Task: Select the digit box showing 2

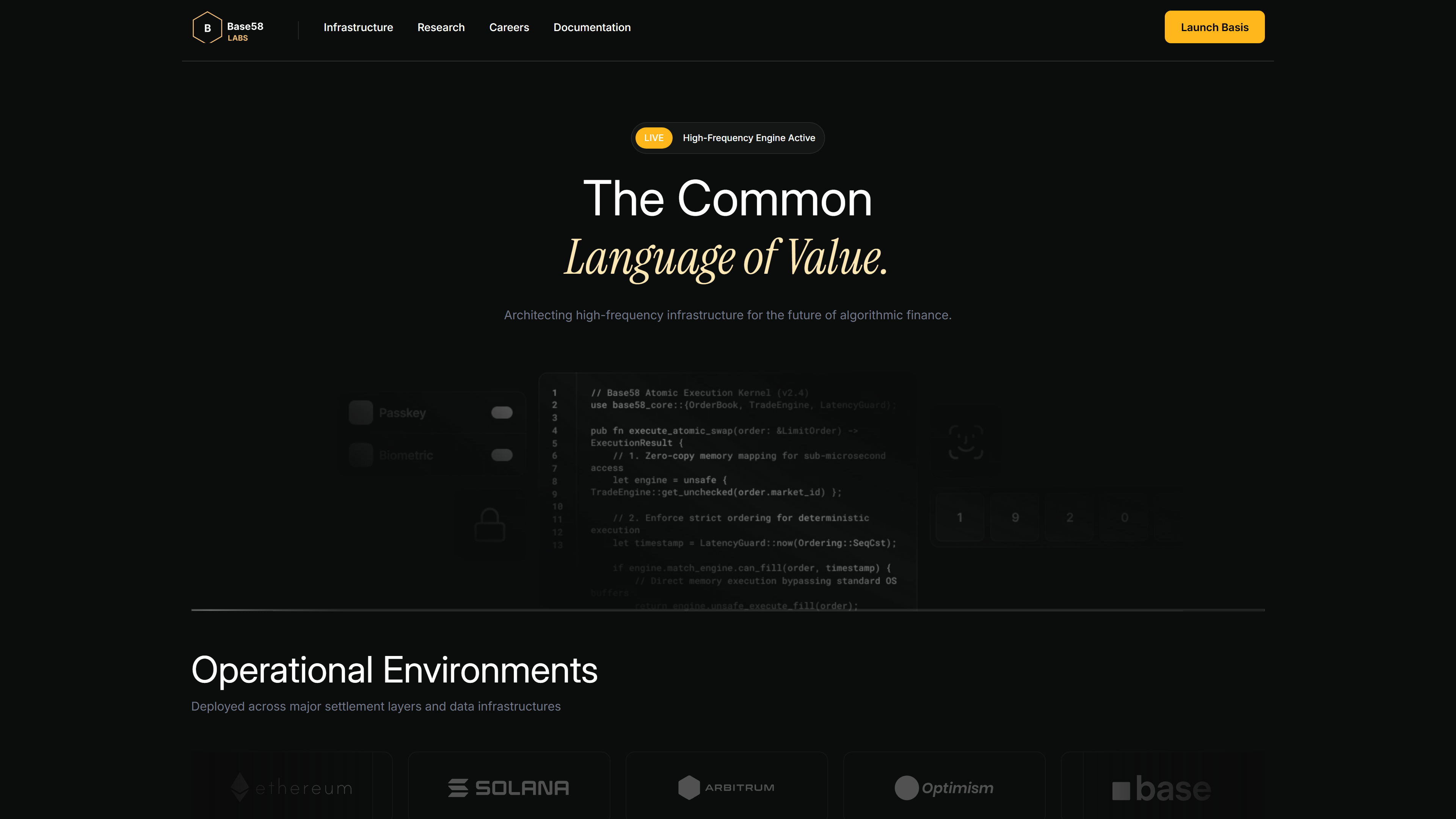Action: pos(1069,518)
